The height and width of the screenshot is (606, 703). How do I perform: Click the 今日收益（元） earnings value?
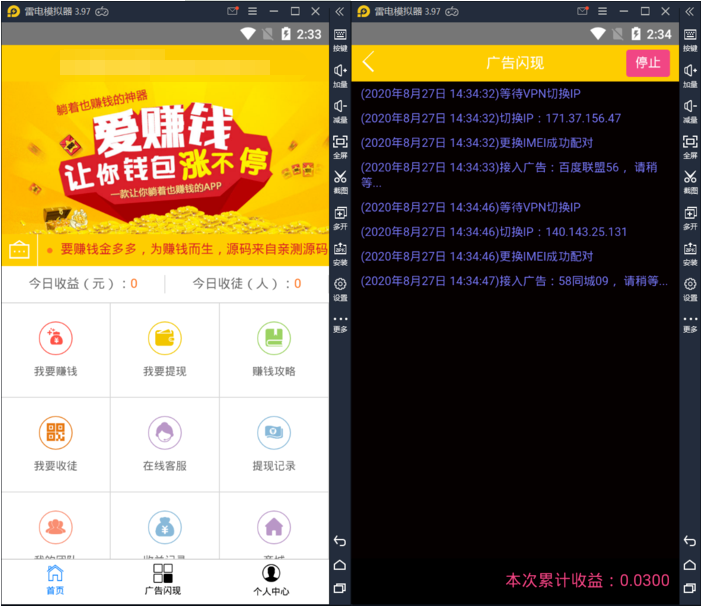[x=134, y=284]
